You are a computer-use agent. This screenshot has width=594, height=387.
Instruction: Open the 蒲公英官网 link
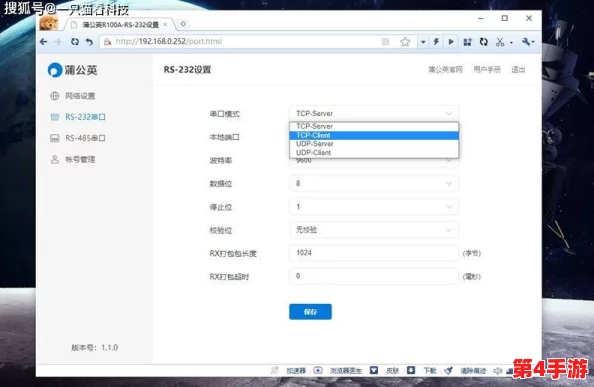pyautogui.click(x=445, y=70)
